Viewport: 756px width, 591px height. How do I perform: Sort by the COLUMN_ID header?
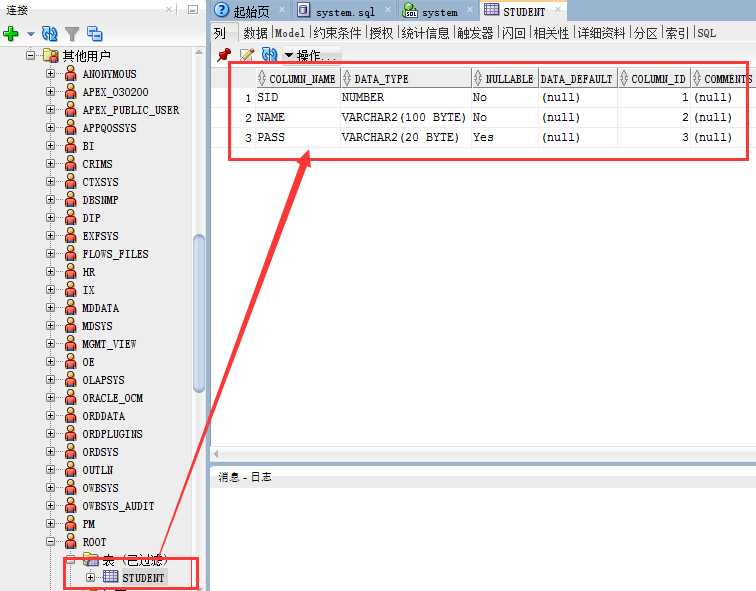click(654, 79)
